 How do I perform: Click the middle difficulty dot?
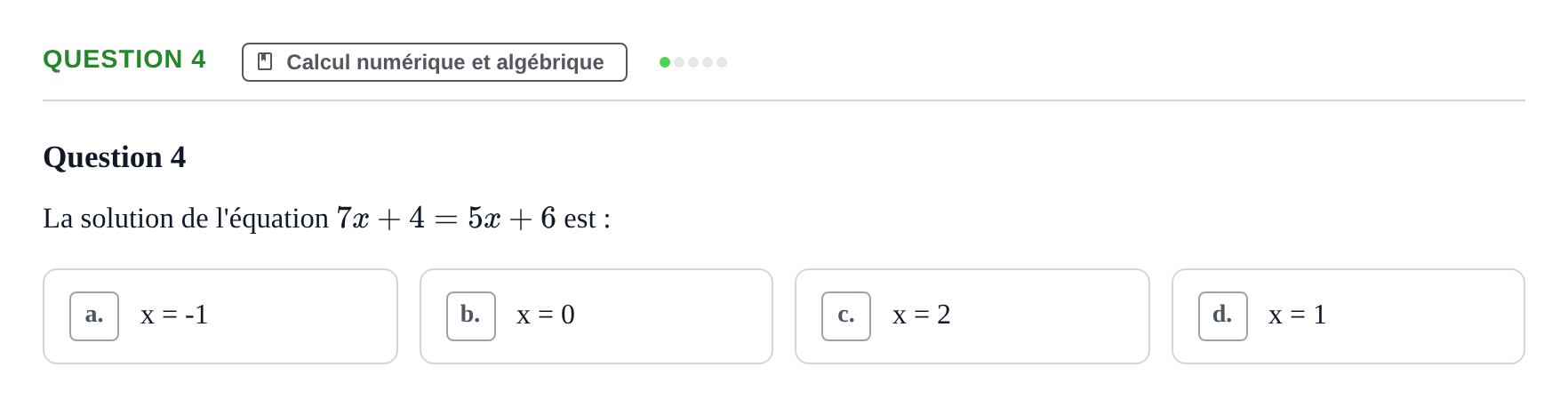pos(693,62)
